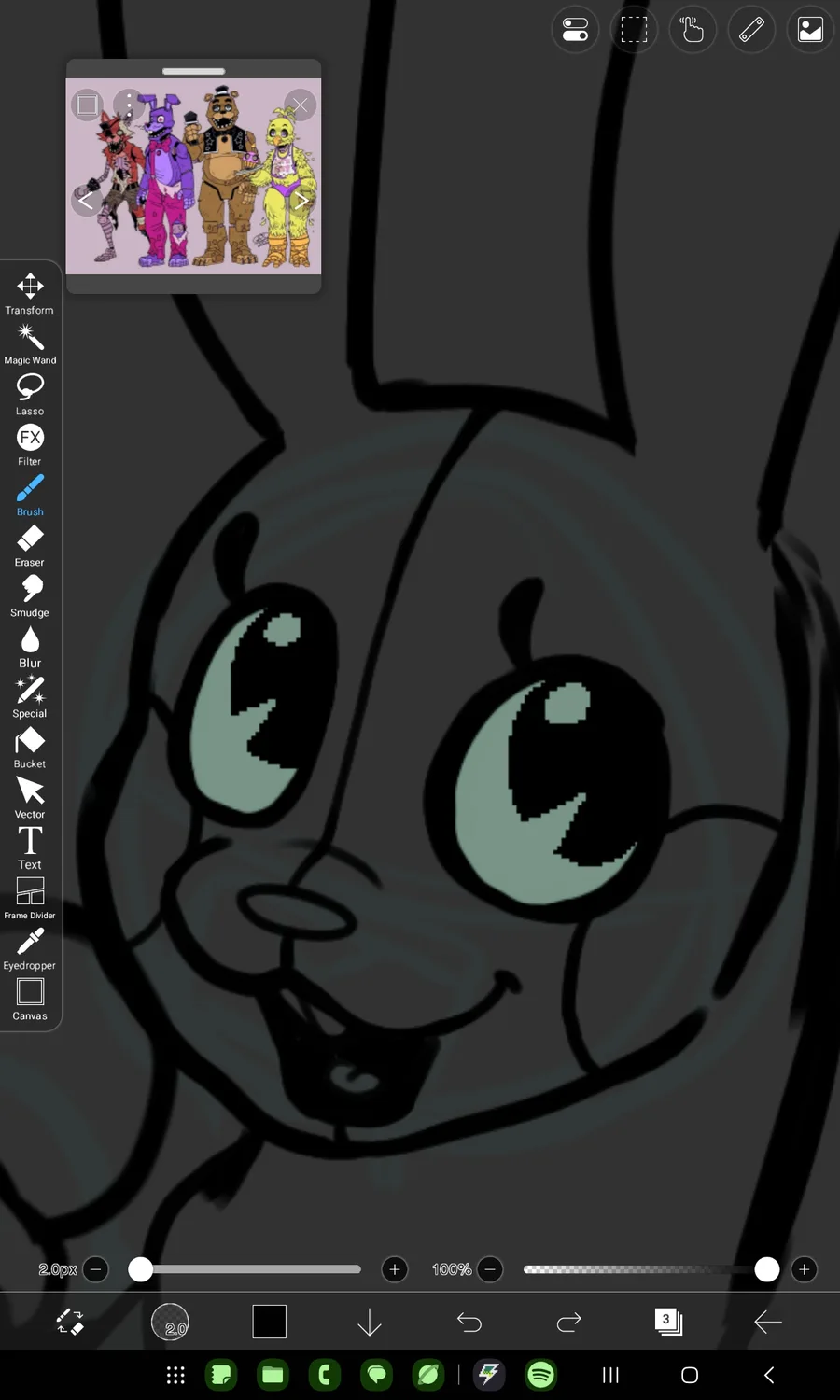
Task: Decrease brush thickness with minus button
Action: coord(95,1269)
